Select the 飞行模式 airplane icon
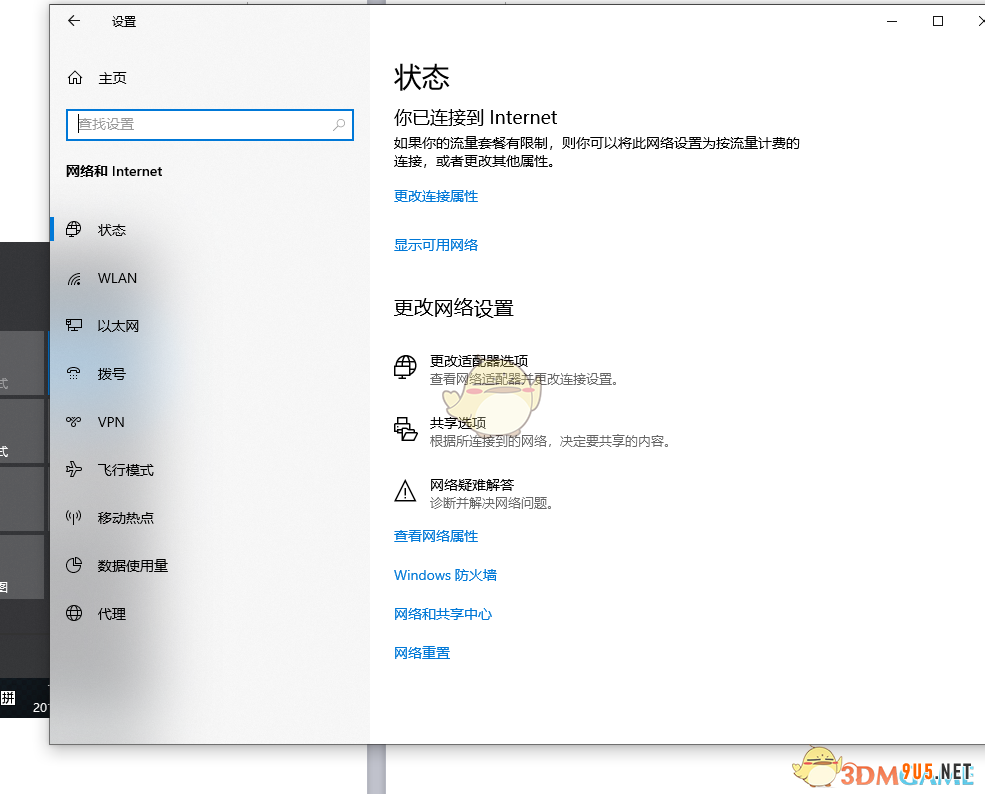The image size is (985, 794). pyautogui.click(x=74, y=469)
